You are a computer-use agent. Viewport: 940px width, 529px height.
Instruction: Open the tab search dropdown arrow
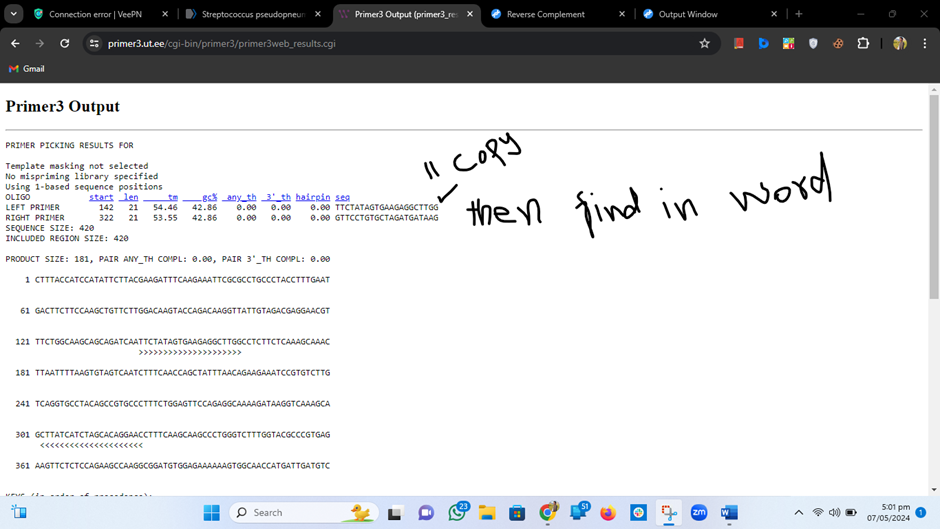pos(13,14)
